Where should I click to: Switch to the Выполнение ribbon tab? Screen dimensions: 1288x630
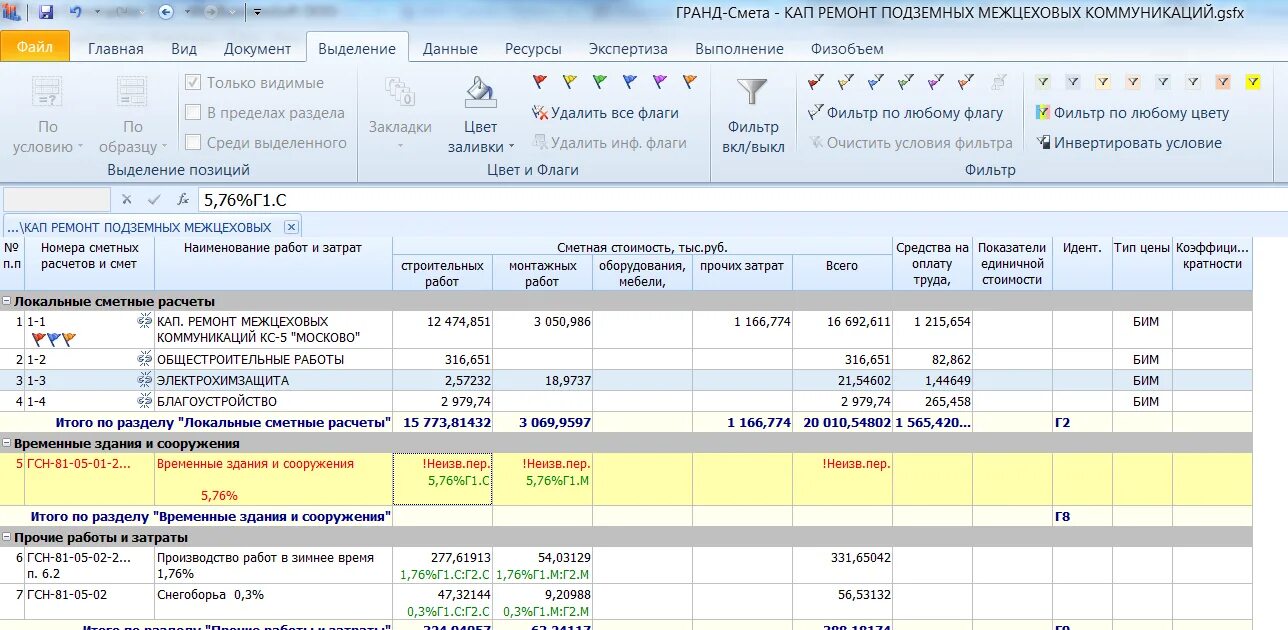pos(739,48)
